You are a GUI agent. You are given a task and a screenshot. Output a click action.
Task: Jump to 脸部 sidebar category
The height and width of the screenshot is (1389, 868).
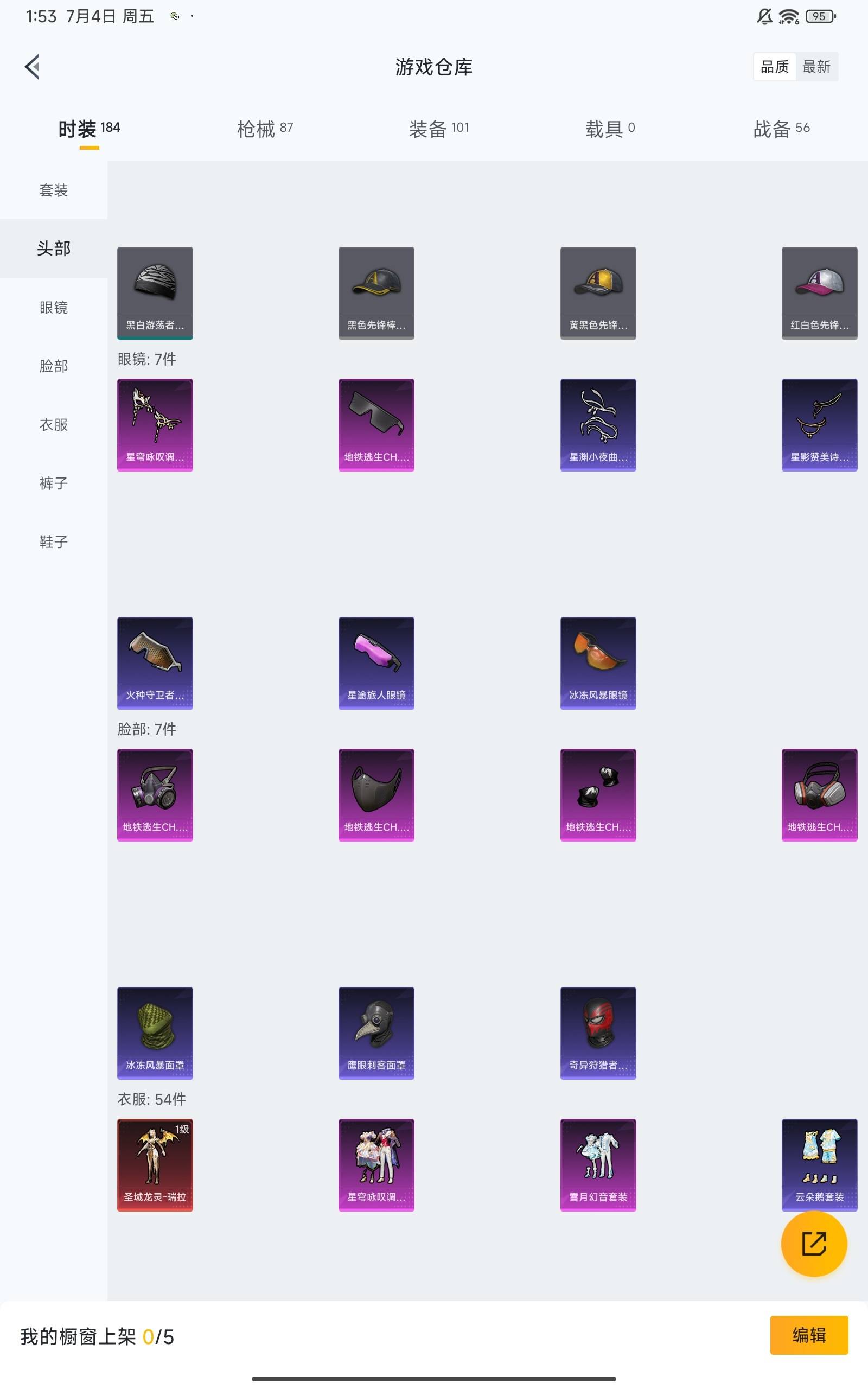(53, 366)
